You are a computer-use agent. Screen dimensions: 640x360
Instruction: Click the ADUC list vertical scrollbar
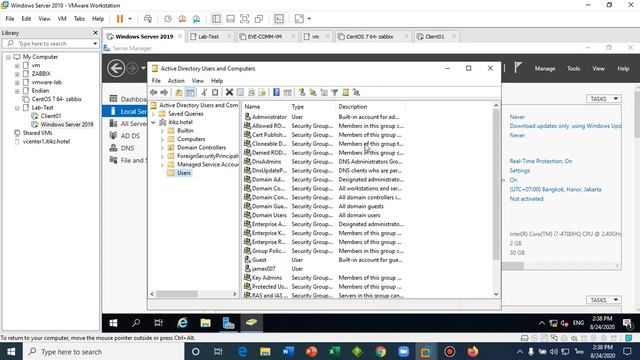point(496,184)
